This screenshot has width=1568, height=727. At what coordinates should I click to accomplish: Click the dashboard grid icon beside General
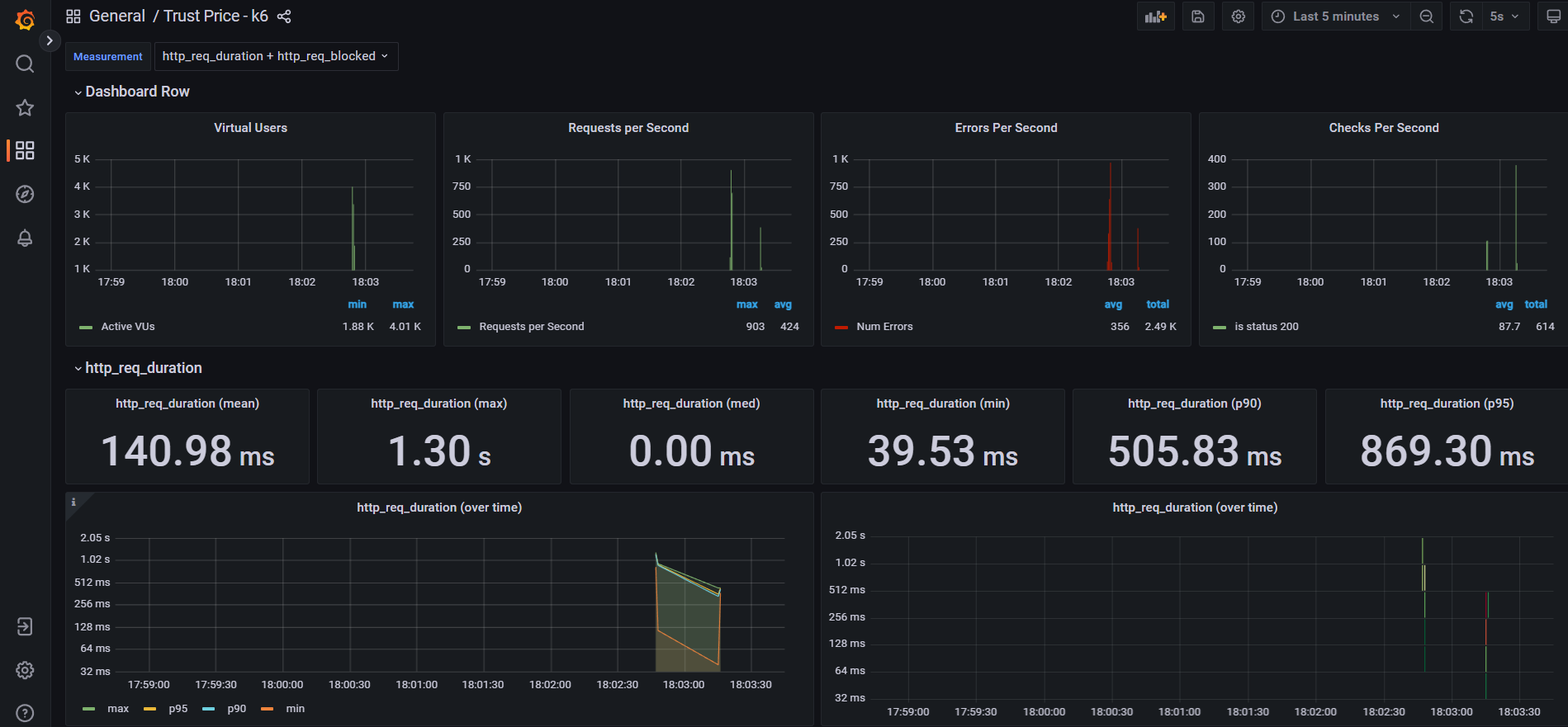pos(73,17)
